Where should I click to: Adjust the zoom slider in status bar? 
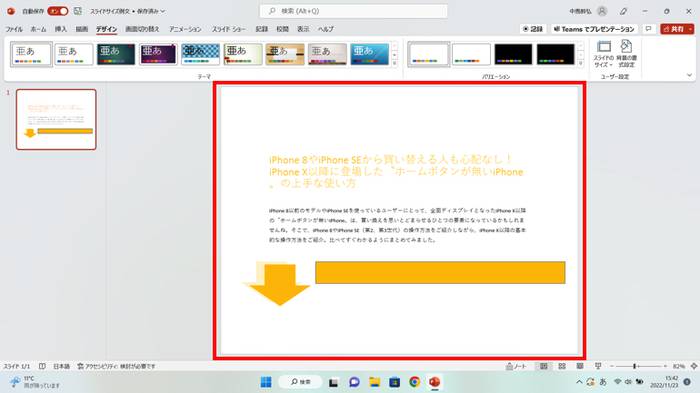click(638, 366)
